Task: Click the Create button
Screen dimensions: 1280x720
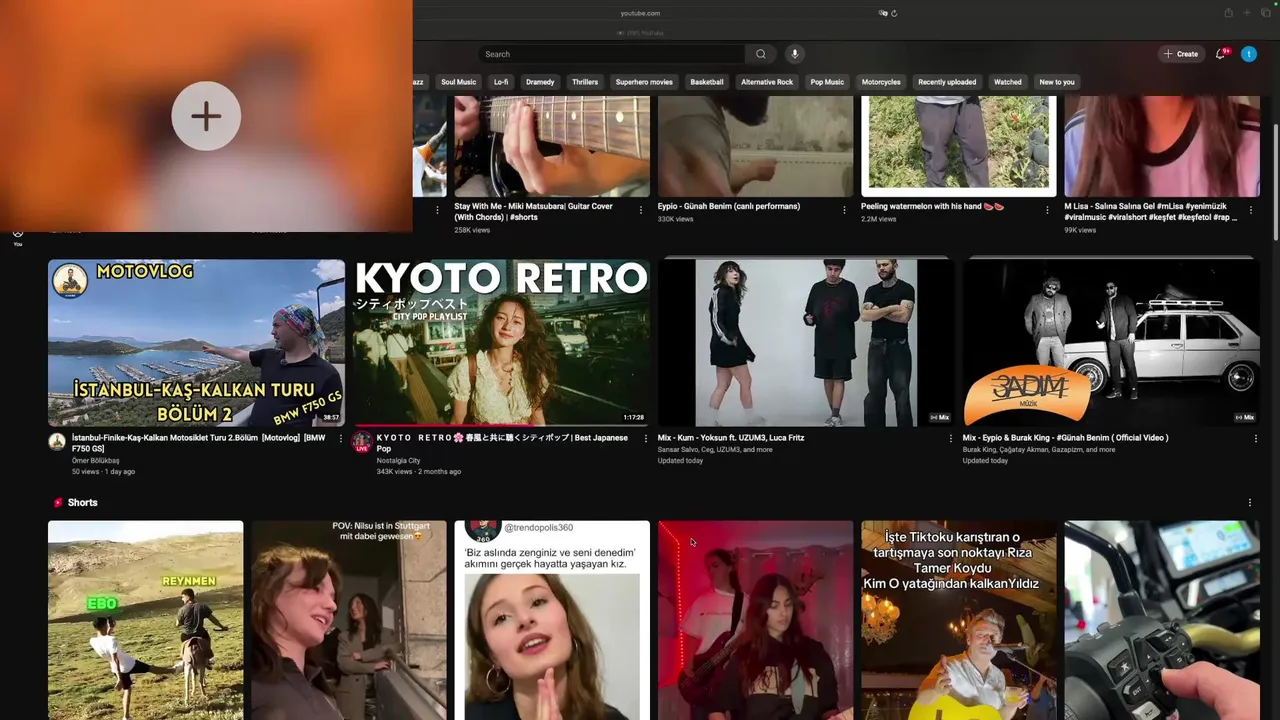Action: (x=1181, y=54)
